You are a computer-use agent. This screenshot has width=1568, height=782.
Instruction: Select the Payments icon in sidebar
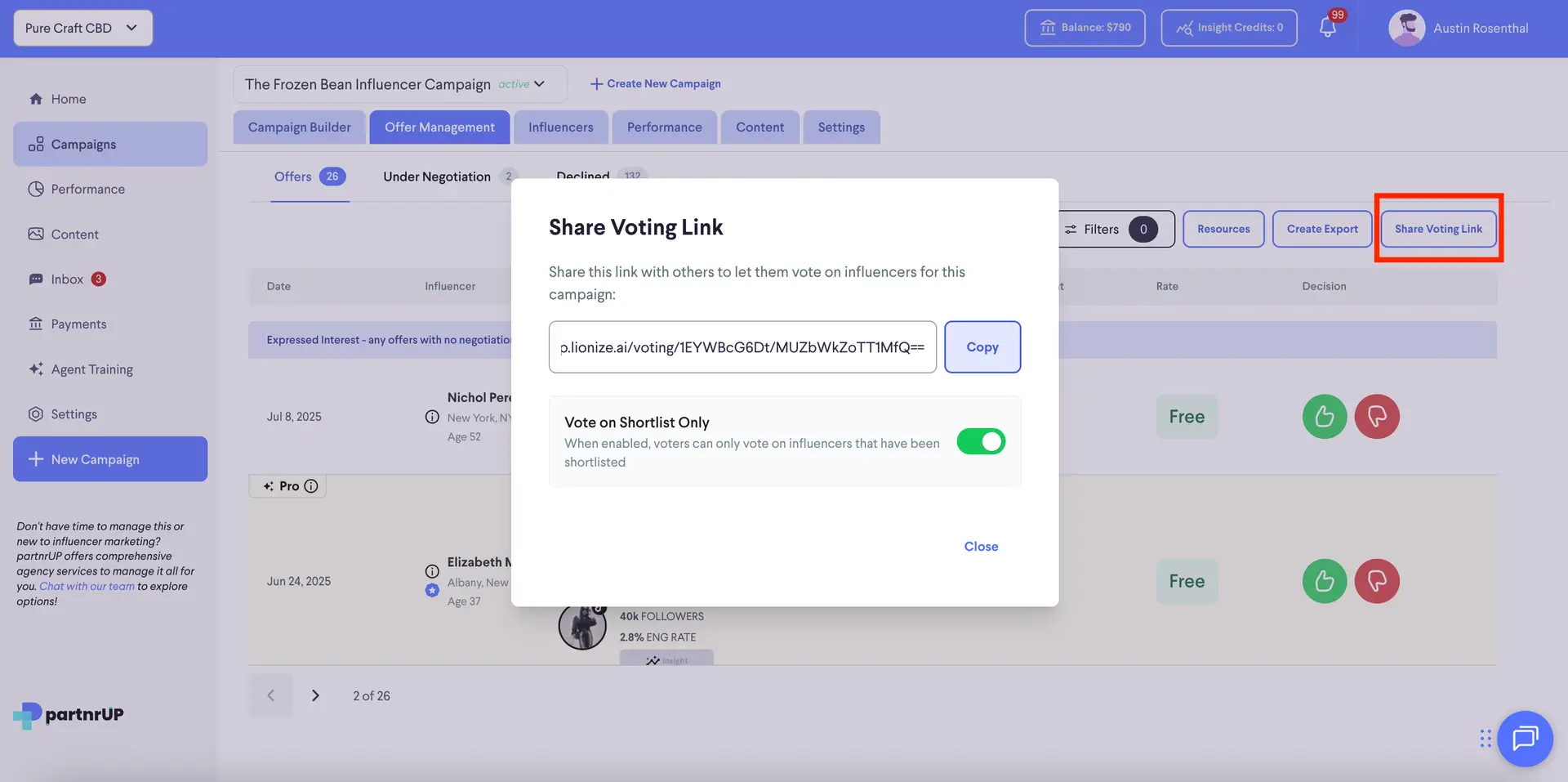coord(36,324)
